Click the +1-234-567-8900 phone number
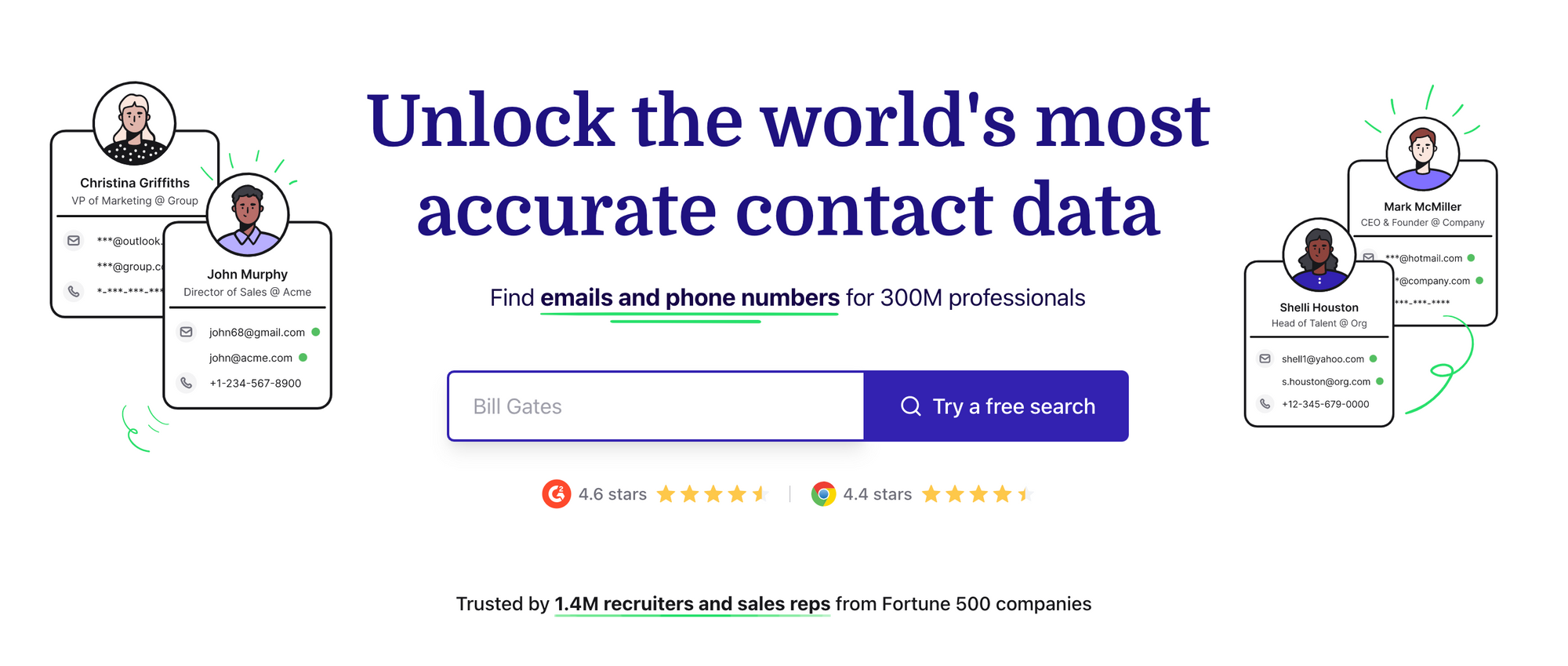This screenshot has height=666, width=1568. tap(256, 384)
